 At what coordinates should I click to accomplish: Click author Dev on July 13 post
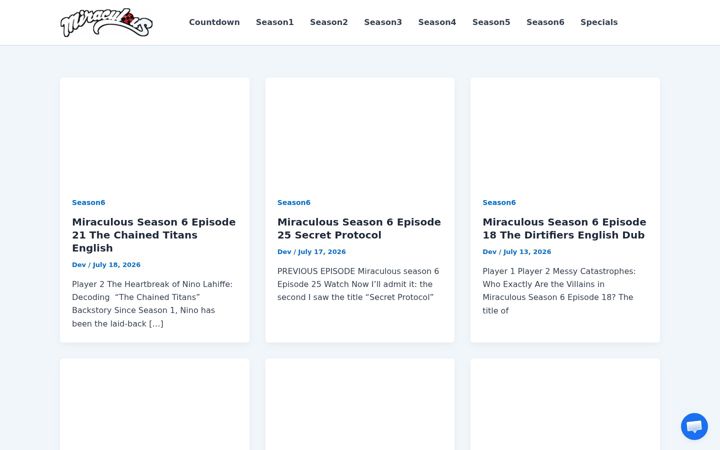pyautogui.click(x=489, y=252)
